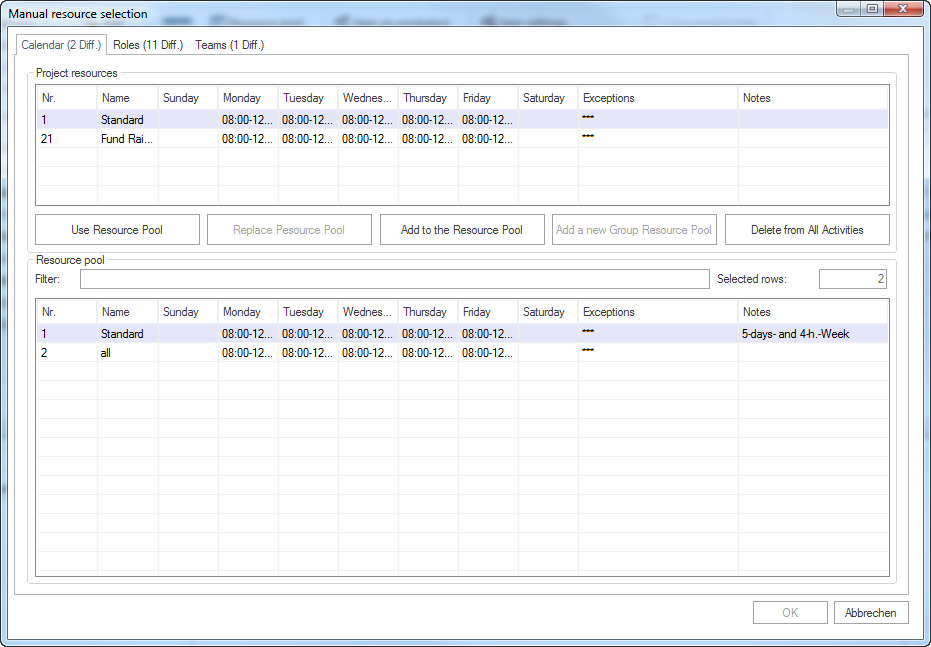The height and width of the screenshot is (647, 931).
Task: Click Notes header in Project resources table
Action: 813,98
